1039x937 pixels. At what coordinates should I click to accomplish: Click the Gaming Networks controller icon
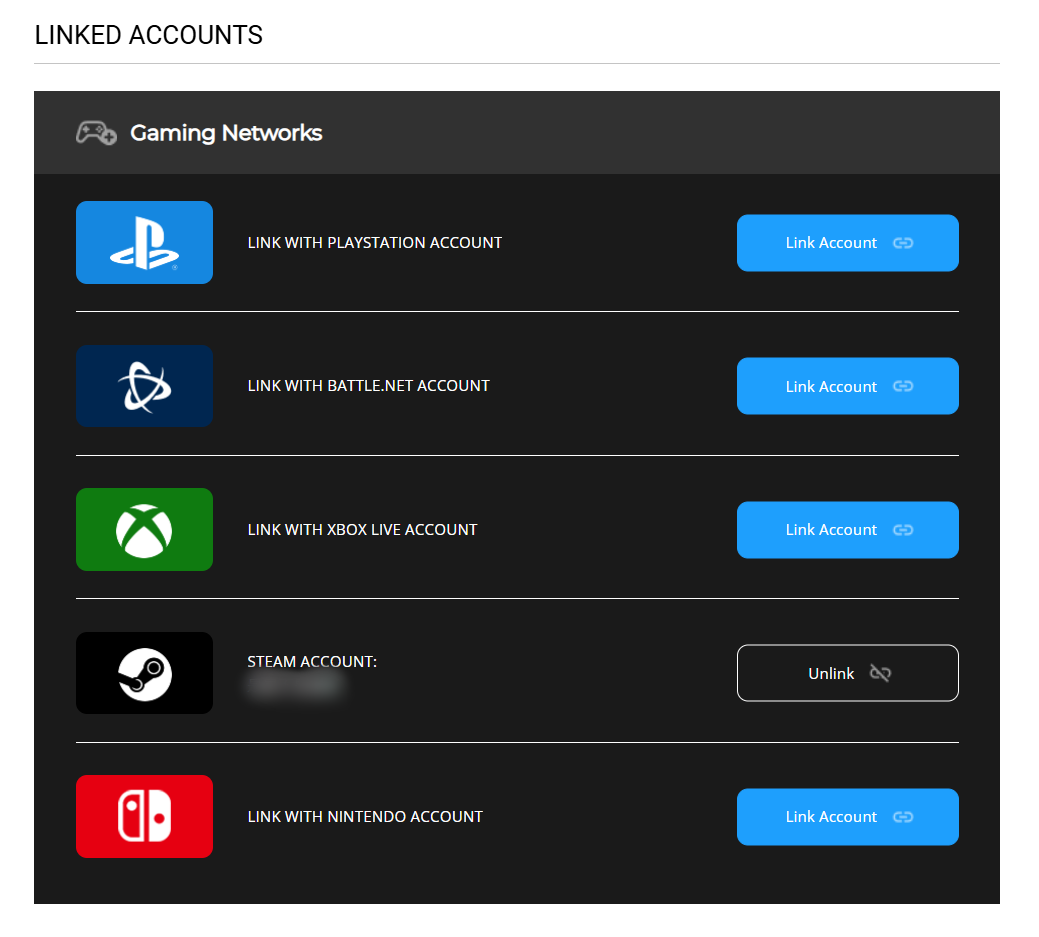pos(96,133)
